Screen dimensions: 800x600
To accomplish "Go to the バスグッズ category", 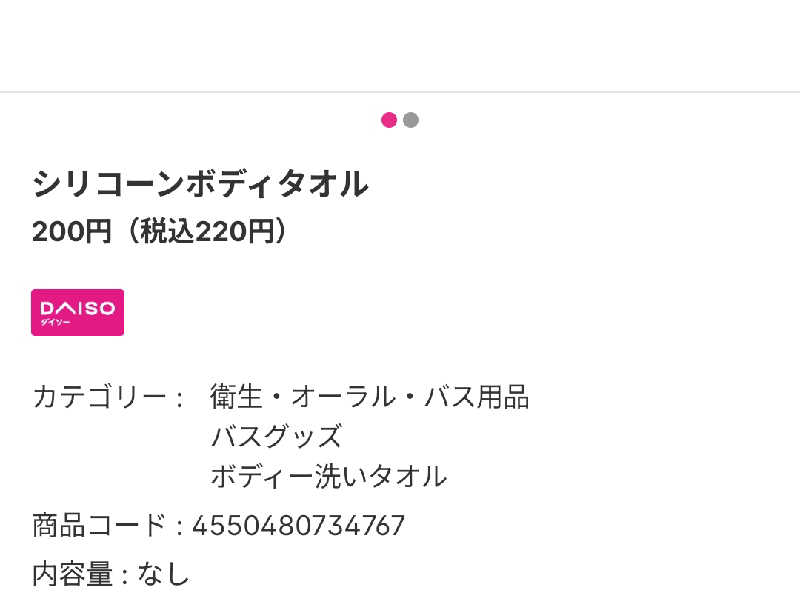I will [x=276, y=437].
